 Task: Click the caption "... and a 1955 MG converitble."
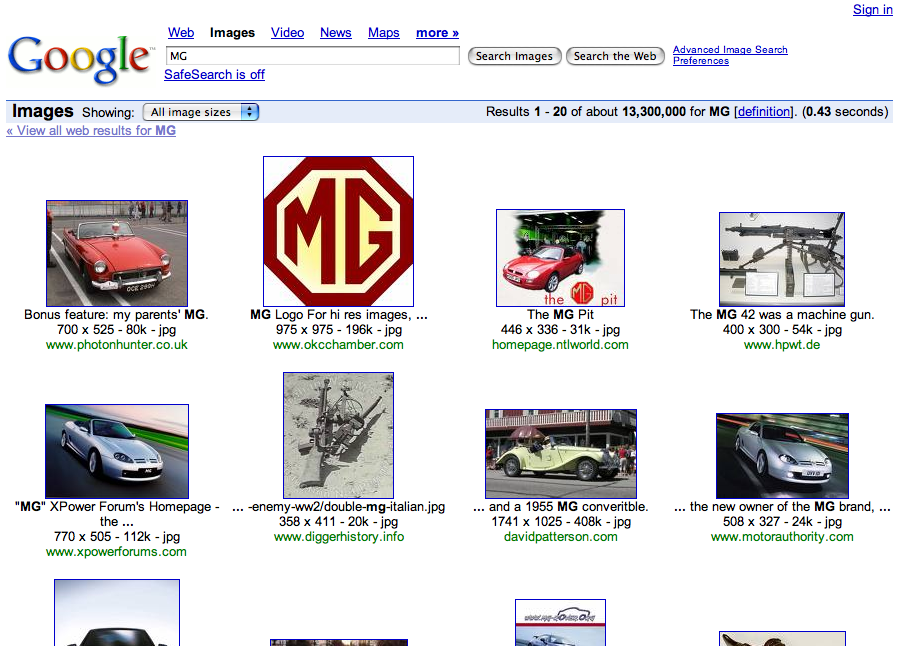pos(561,506)
